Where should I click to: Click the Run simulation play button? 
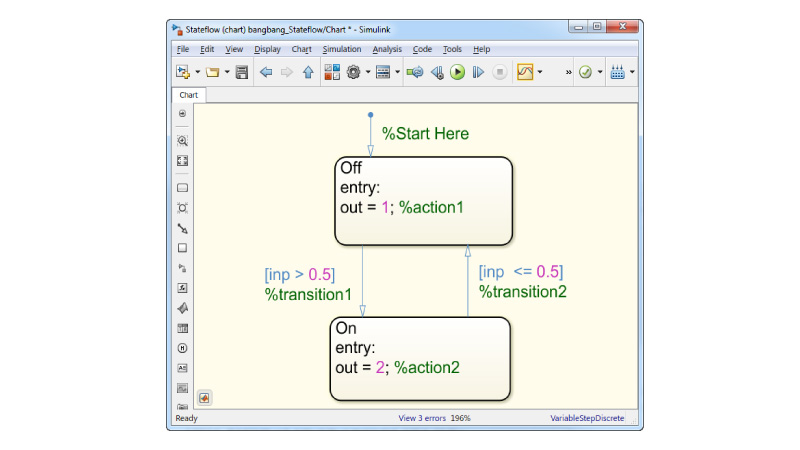457,72
